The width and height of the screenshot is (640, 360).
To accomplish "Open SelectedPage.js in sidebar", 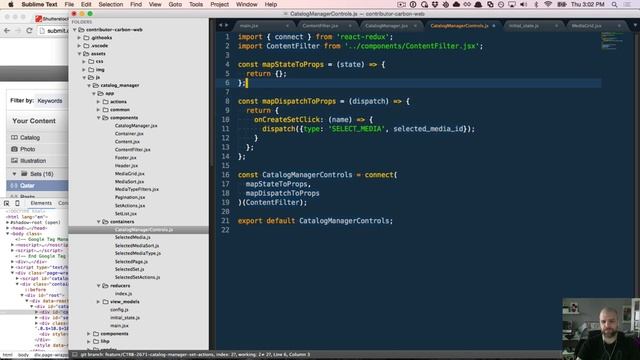I will click(131, 262).
